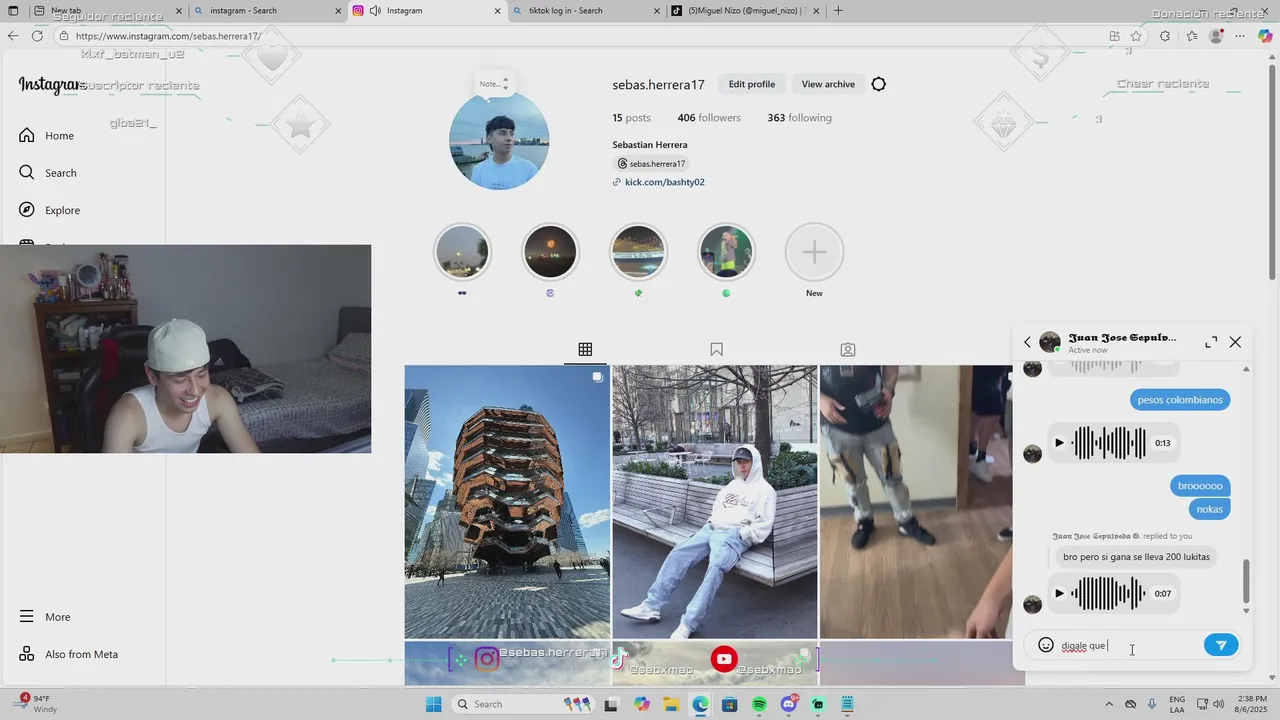Open profile settings gear icon
This screenshot has width=1280, height=720.
[878, 84]
